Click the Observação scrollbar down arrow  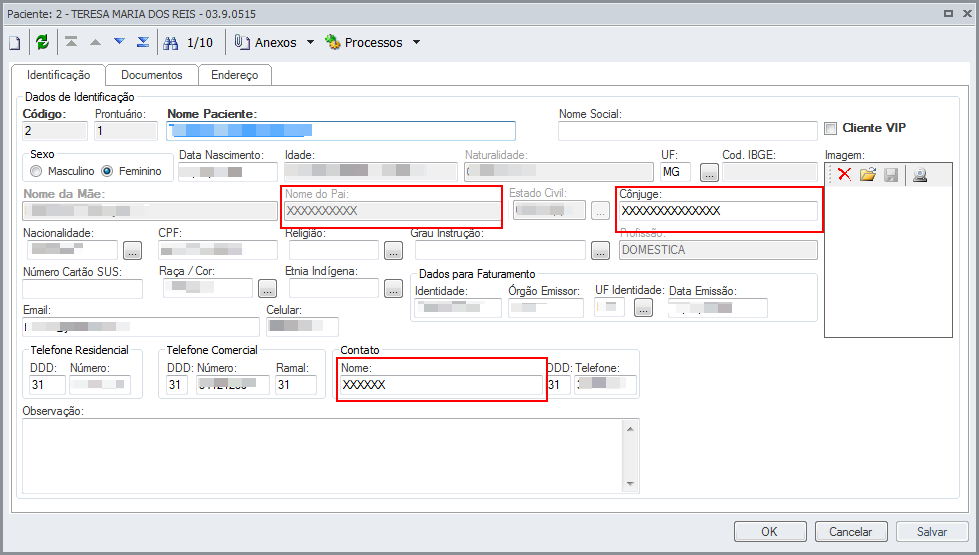[630, 484]
